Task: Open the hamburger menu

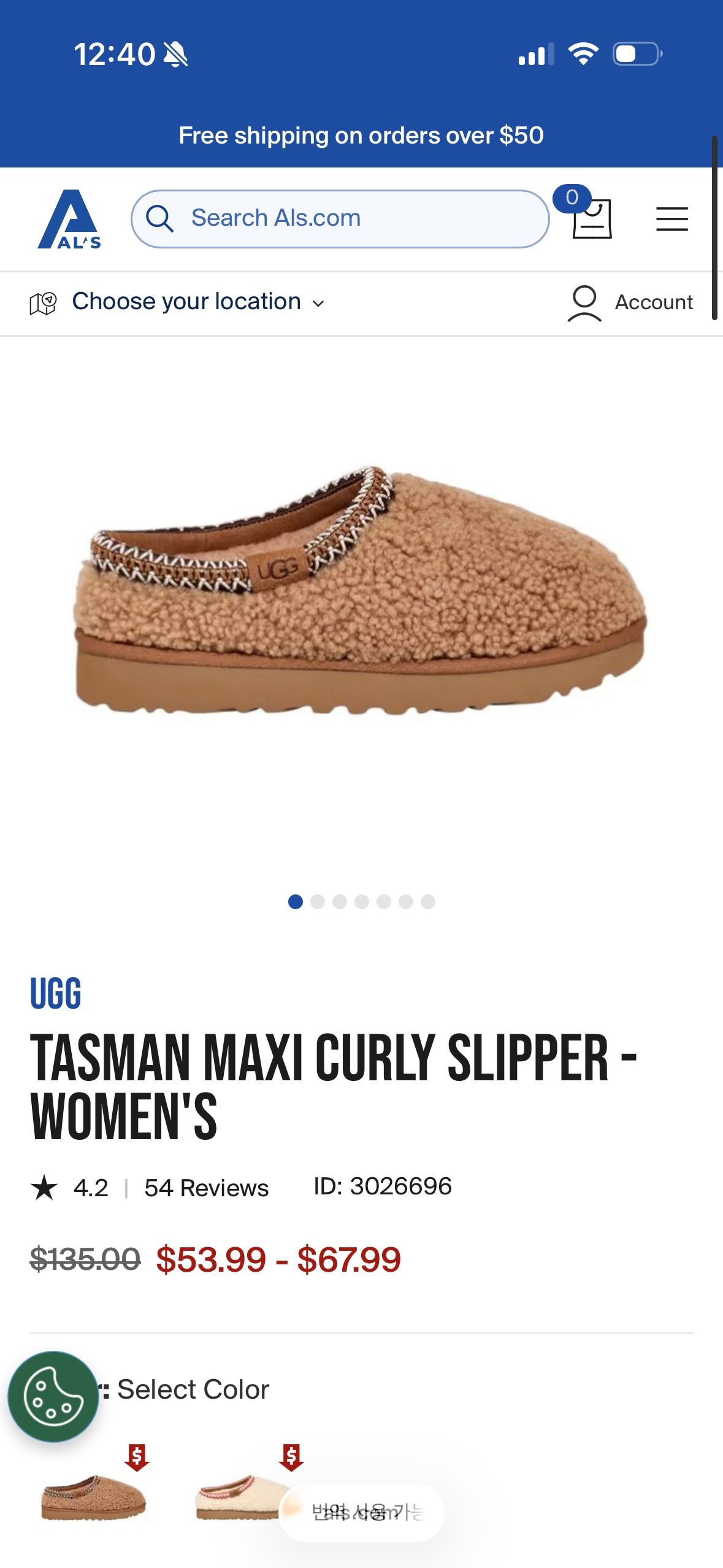Action: 671,219
